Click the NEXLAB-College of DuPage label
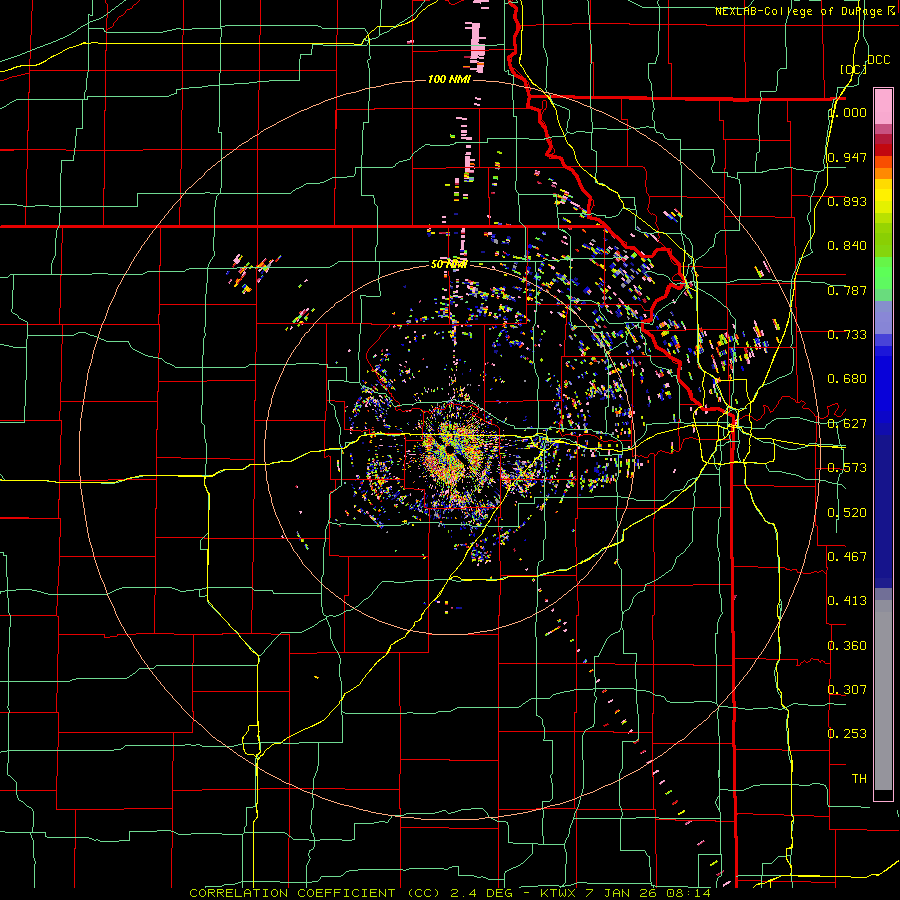The image size is (900, 900). tap(801, 11)
